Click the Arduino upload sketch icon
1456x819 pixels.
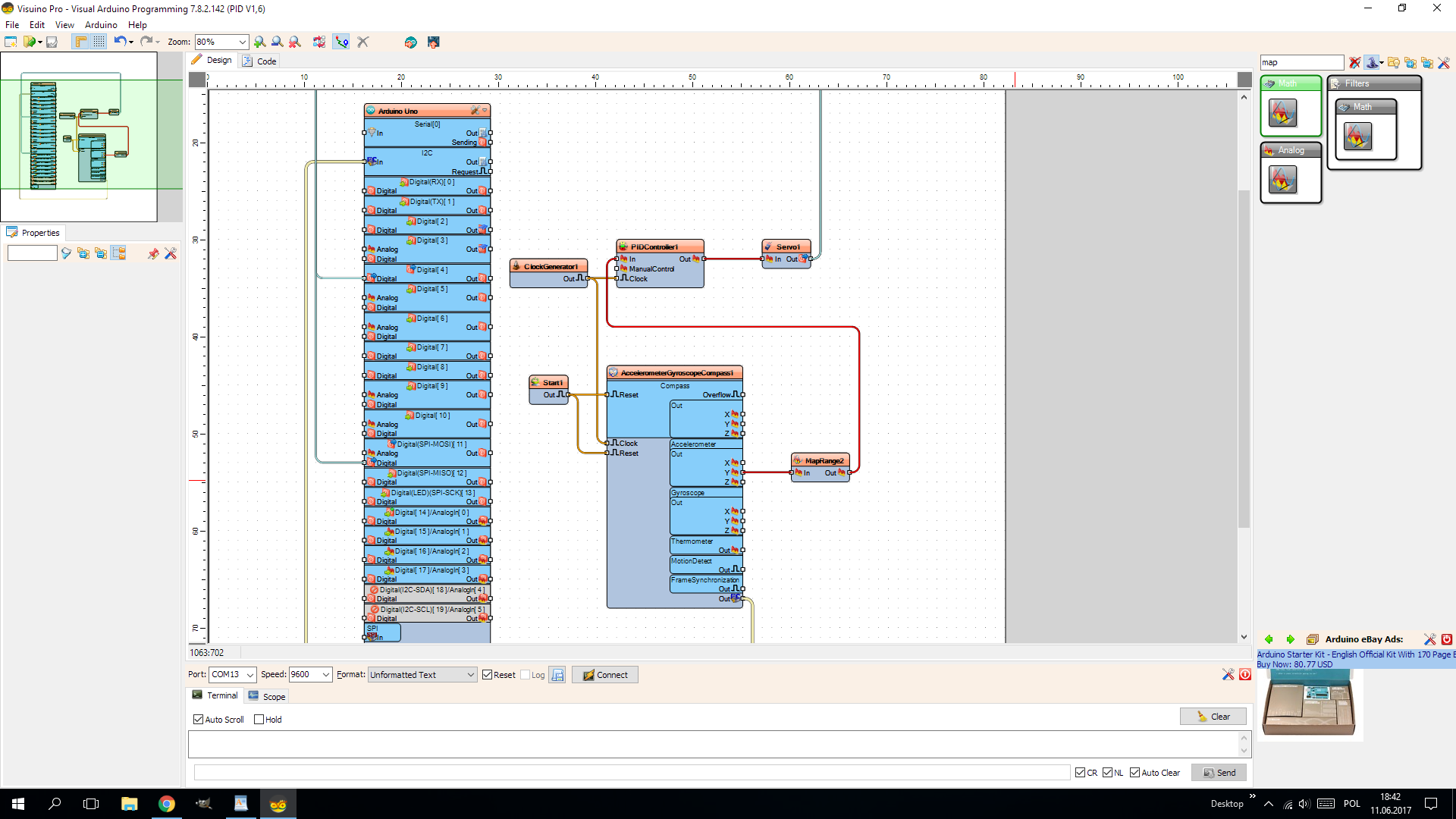(x=410, y=42)
